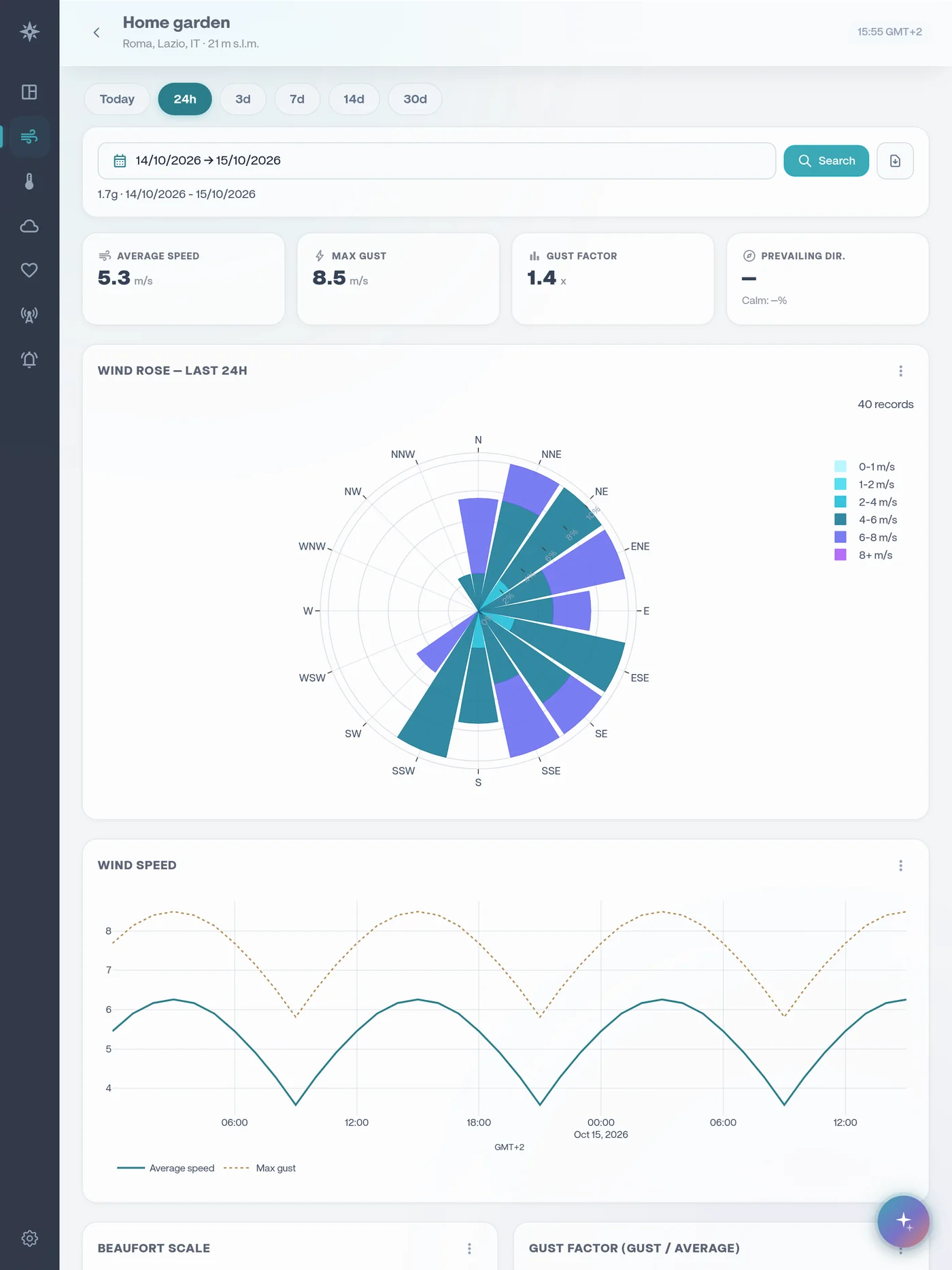The image size is (952, 1270).
Task: Open settings gear in sidebar
Action: 29,1238
